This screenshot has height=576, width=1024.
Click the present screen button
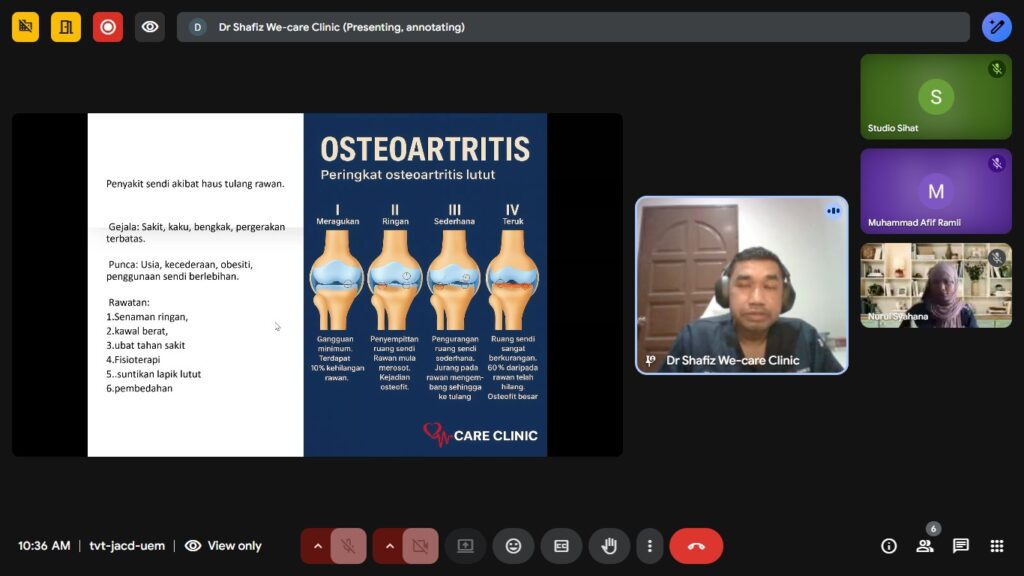point(465,546)
